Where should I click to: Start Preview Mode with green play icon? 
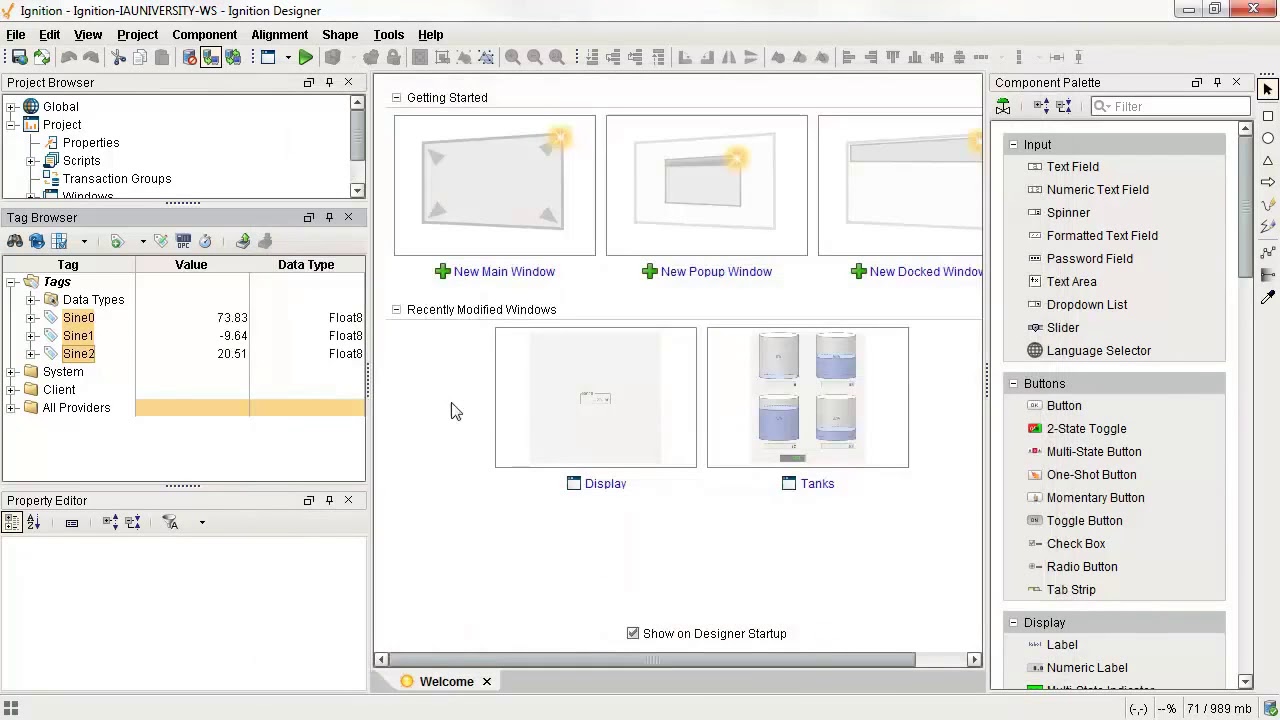(305, 57)
